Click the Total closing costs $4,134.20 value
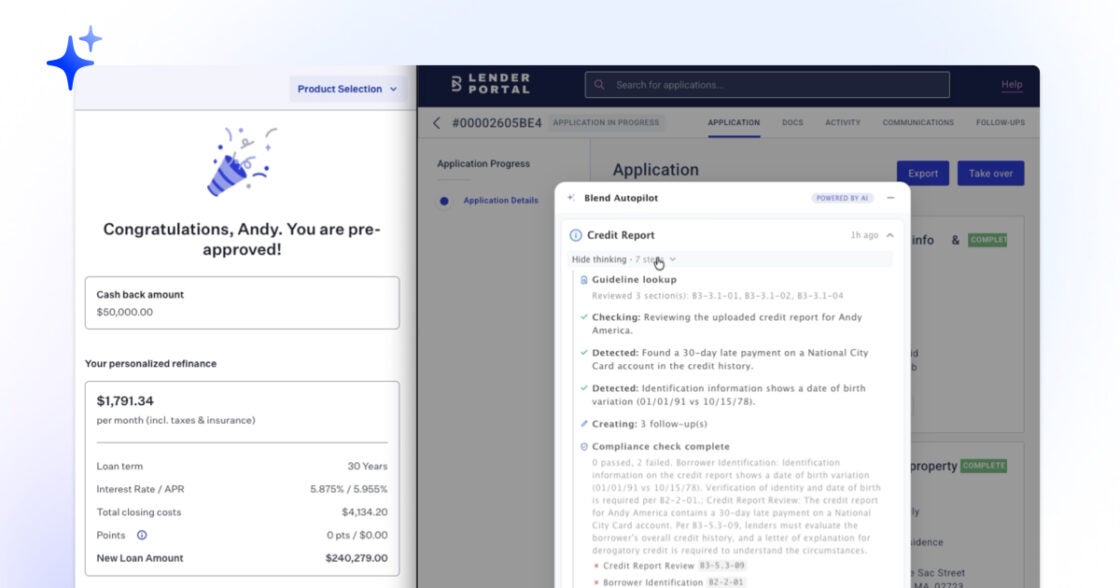1120x588 pixels. [x=364, y=512]
